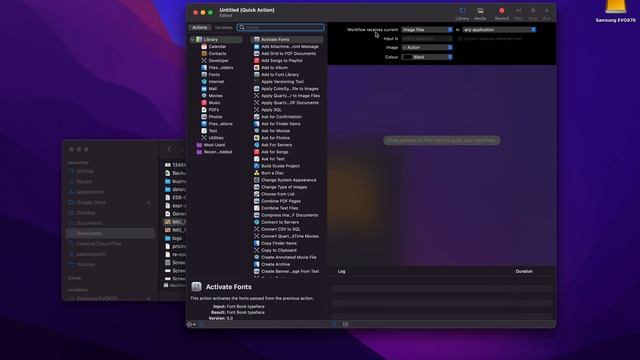Open the 'any application' dropdown
Screen dimensions: 640x360
(x=500, y=30)
